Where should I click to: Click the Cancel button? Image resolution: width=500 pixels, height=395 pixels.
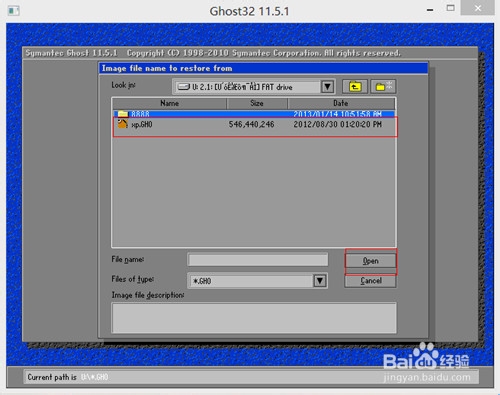pos(370,281)
